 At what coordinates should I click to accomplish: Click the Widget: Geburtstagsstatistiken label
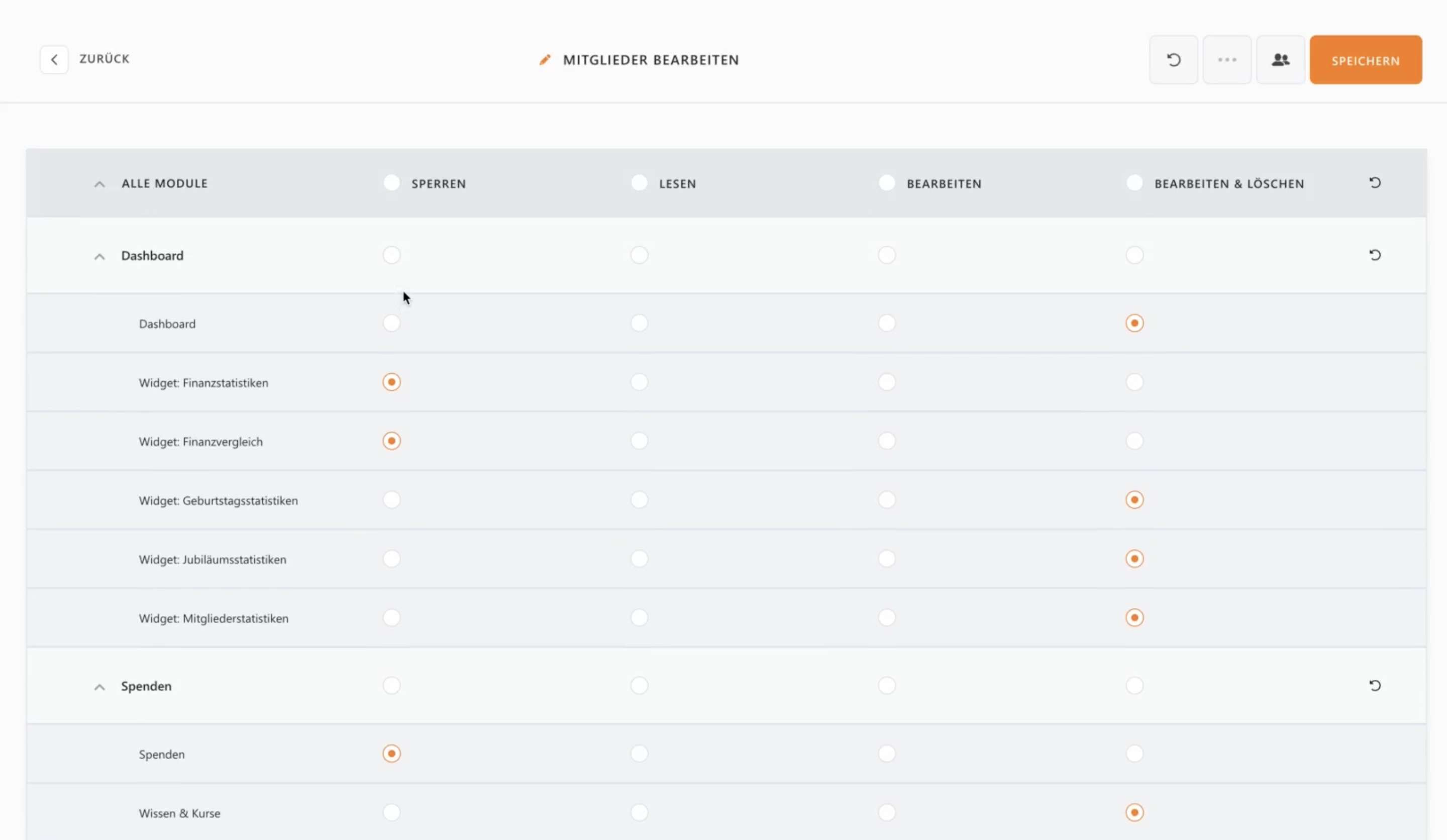point(218,501)
